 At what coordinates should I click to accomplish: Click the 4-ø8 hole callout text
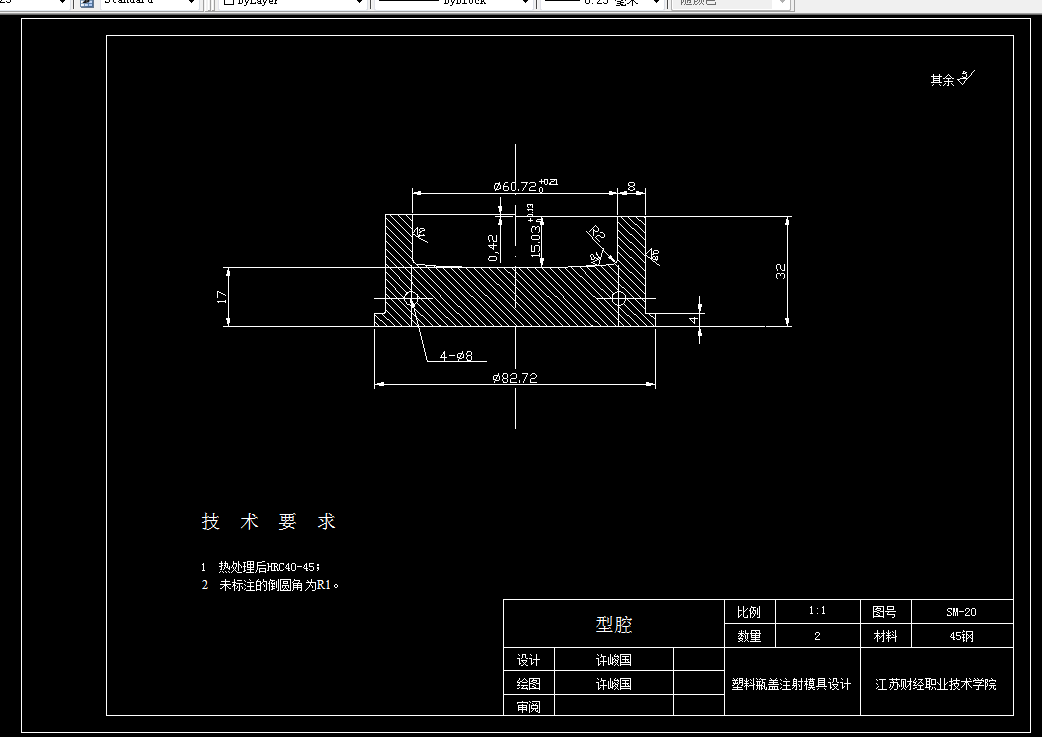[x=457, y=356]
